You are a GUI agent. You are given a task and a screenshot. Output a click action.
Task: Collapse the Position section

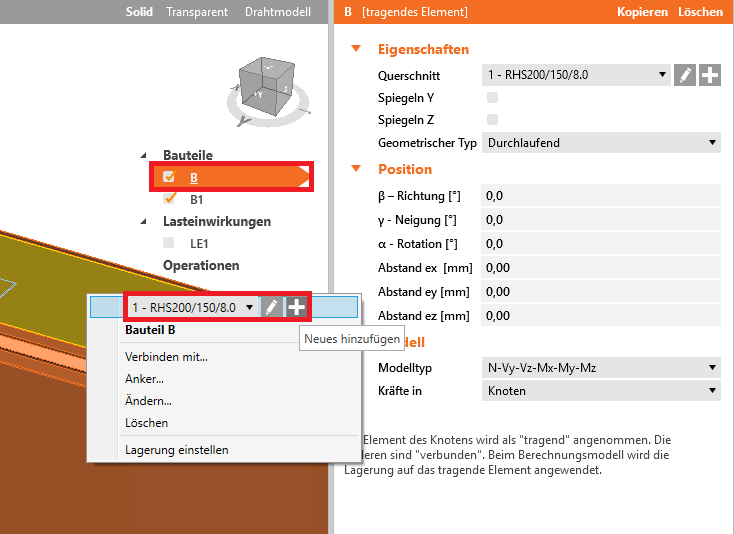point(356,168)
